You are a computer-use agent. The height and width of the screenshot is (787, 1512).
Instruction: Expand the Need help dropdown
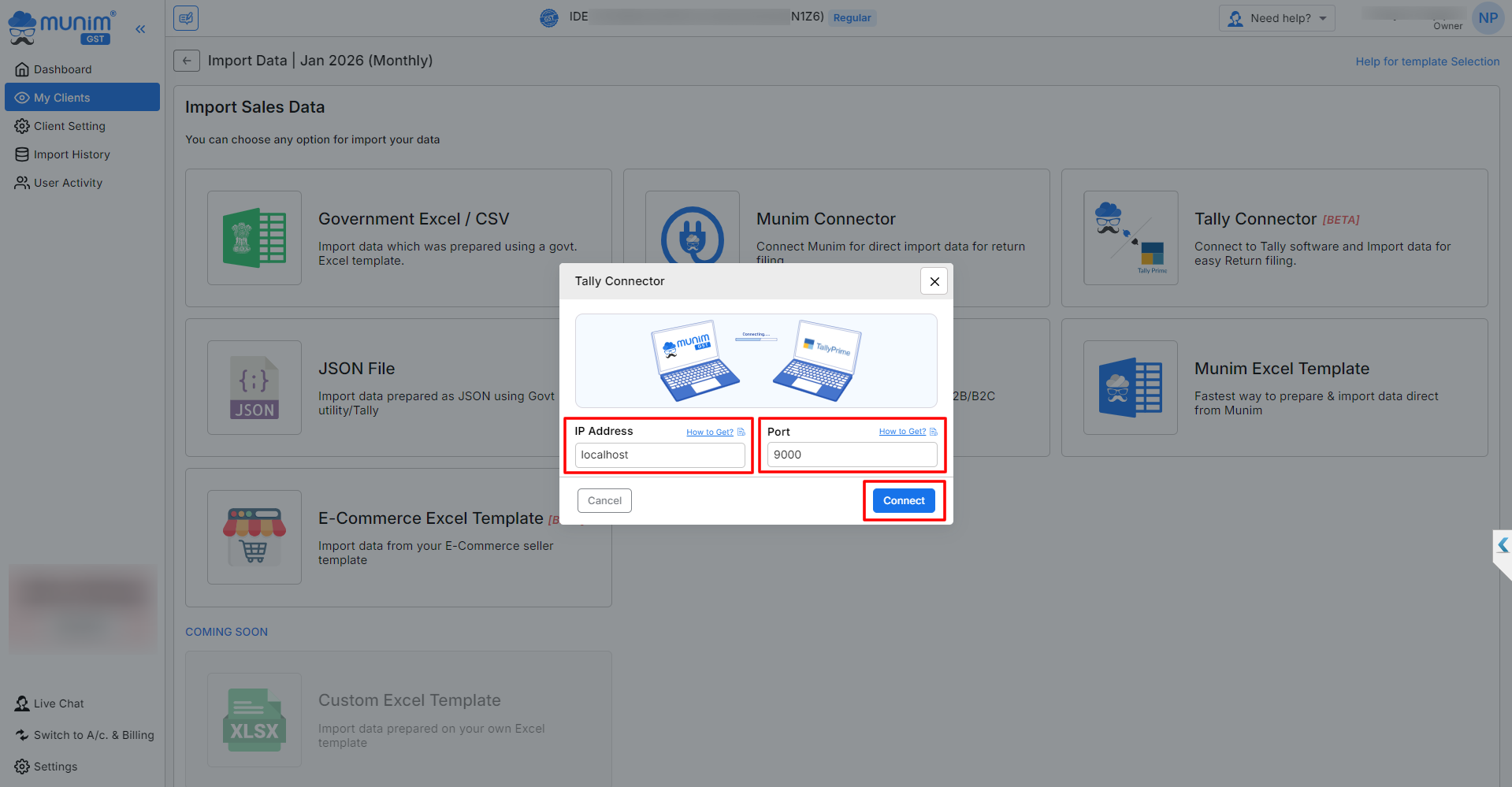click(x=1276, y=18)
